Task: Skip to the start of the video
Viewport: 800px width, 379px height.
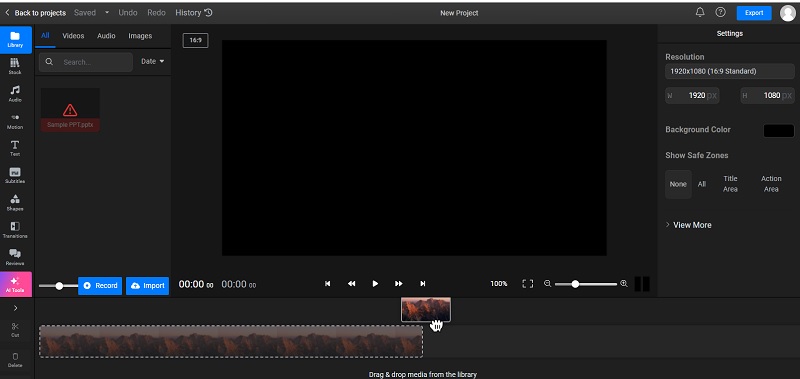Action: [x=328, y=284]
